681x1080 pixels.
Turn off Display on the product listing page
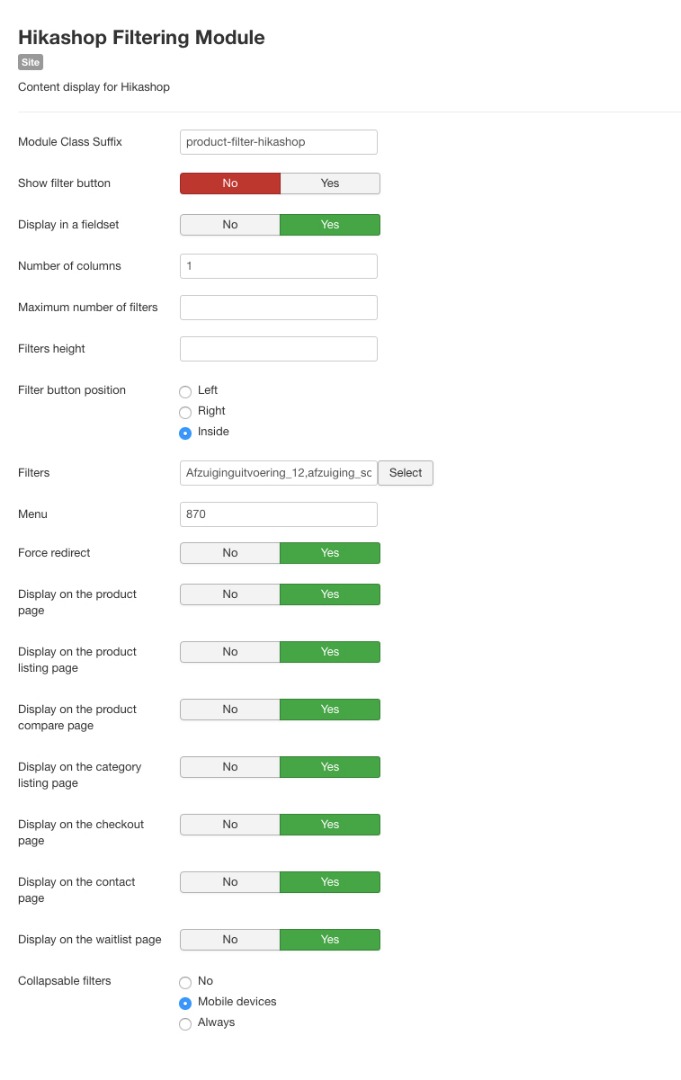tap(230, 652)
